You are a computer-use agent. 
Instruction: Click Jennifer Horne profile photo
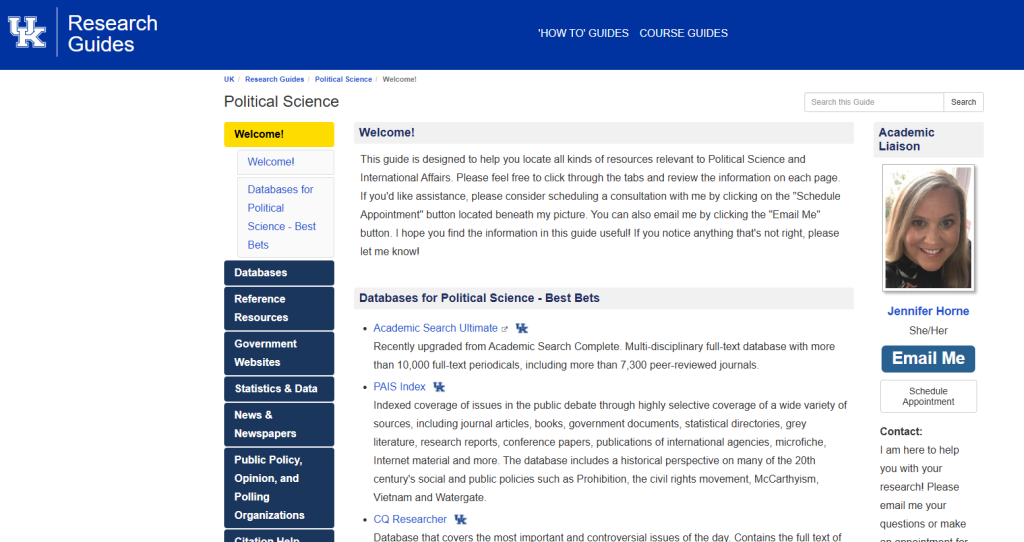928,228
